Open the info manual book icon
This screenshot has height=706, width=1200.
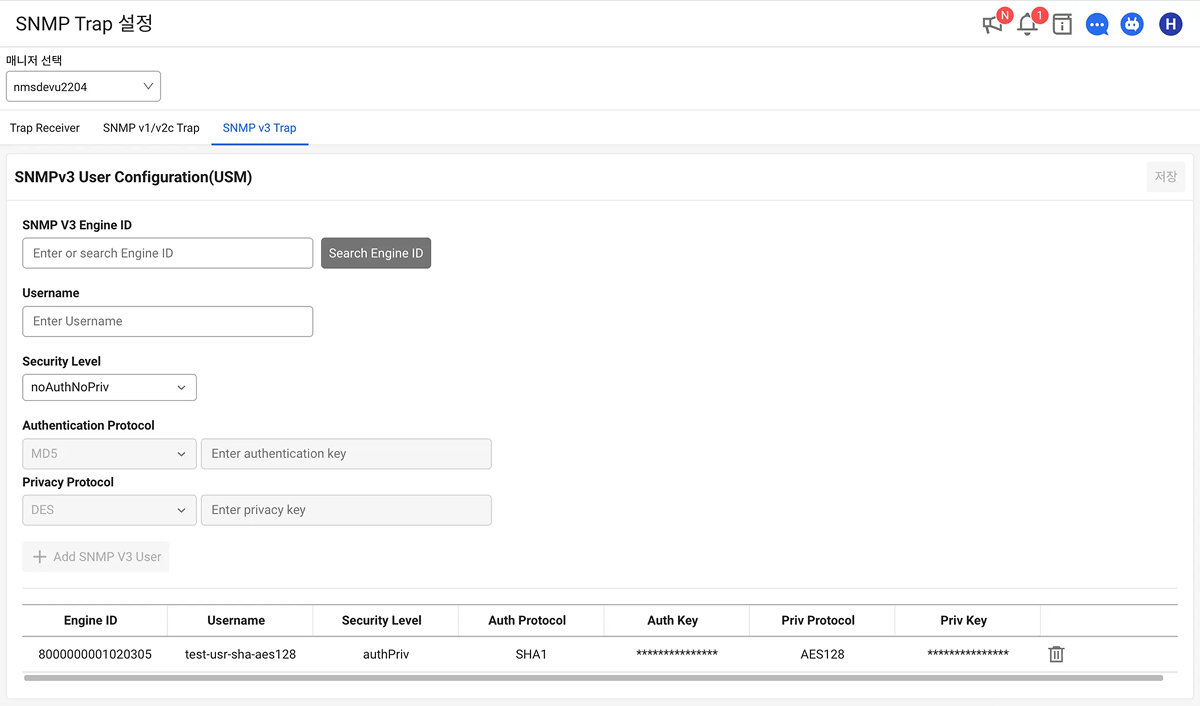[1062, 25]
